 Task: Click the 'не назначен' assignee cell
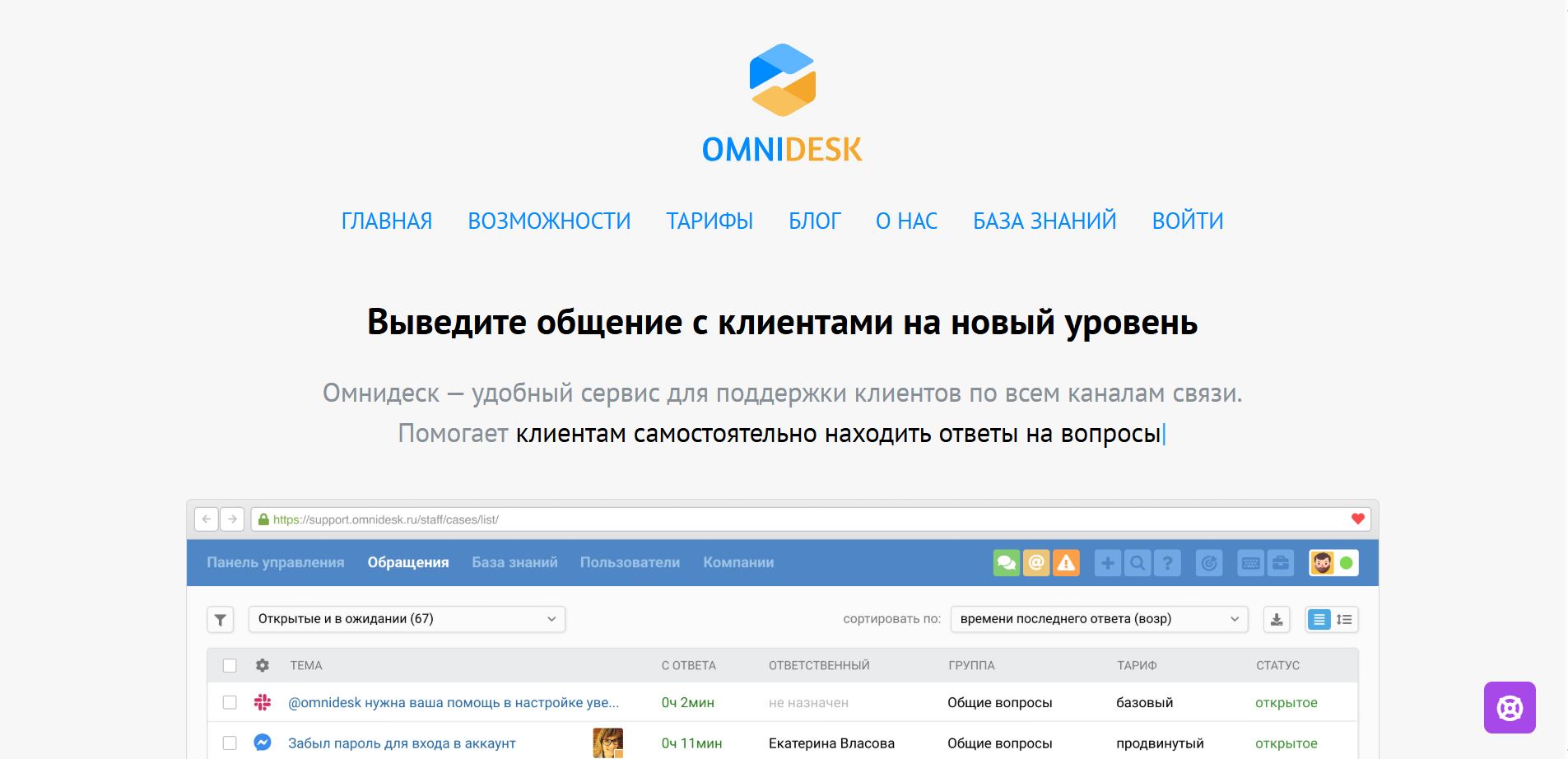click(808, 702)
